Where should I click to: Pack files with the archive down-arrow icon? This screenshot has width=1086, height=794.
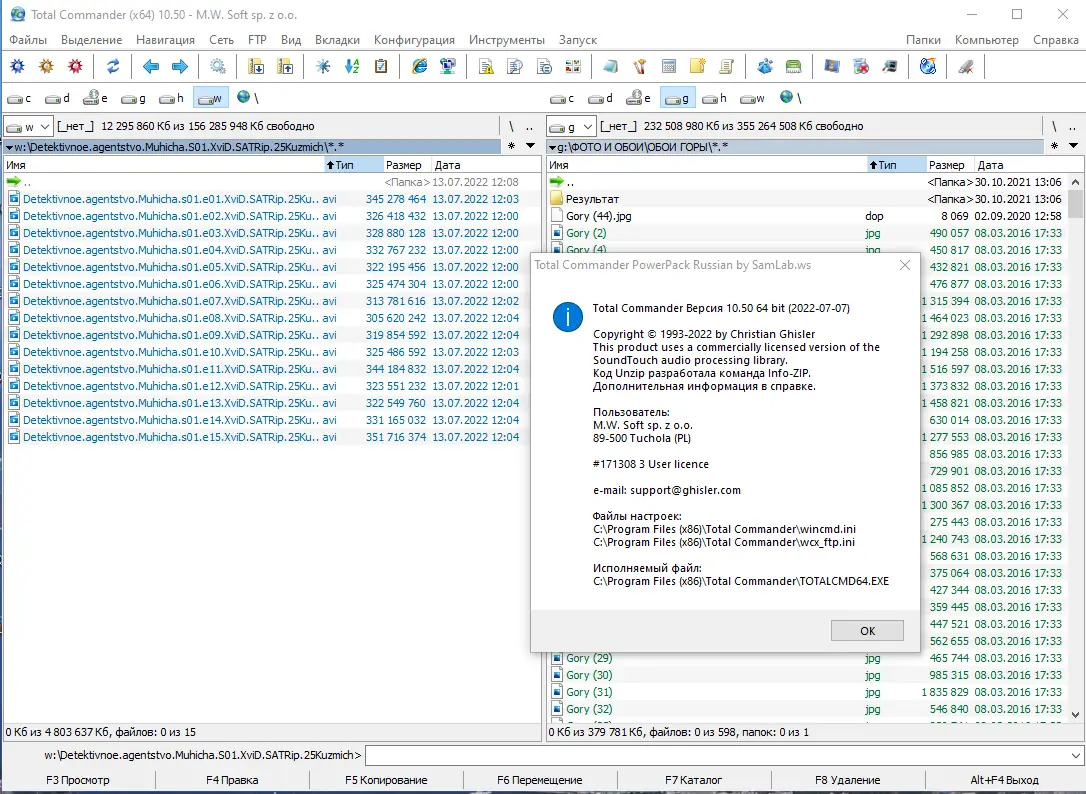pos(256,67)
